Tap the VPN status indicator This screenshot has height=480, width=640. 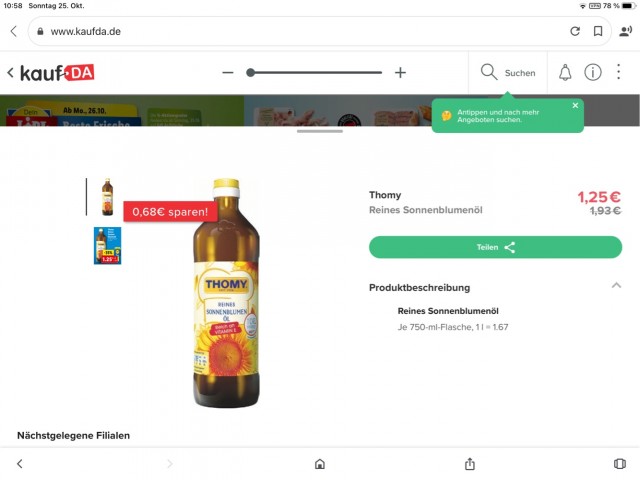(595, 6)
